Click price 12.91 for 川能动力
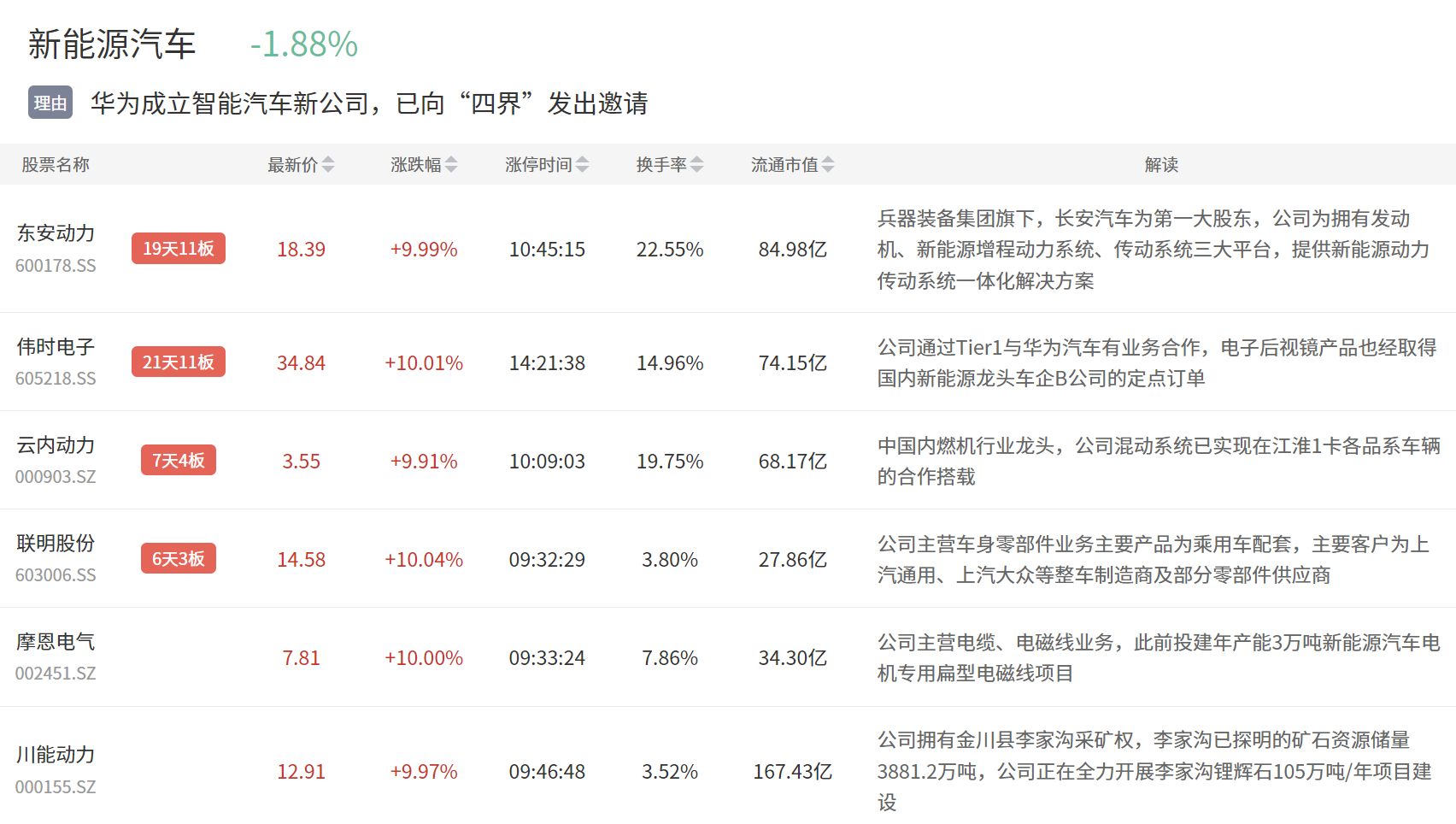 tap(301, 772)
